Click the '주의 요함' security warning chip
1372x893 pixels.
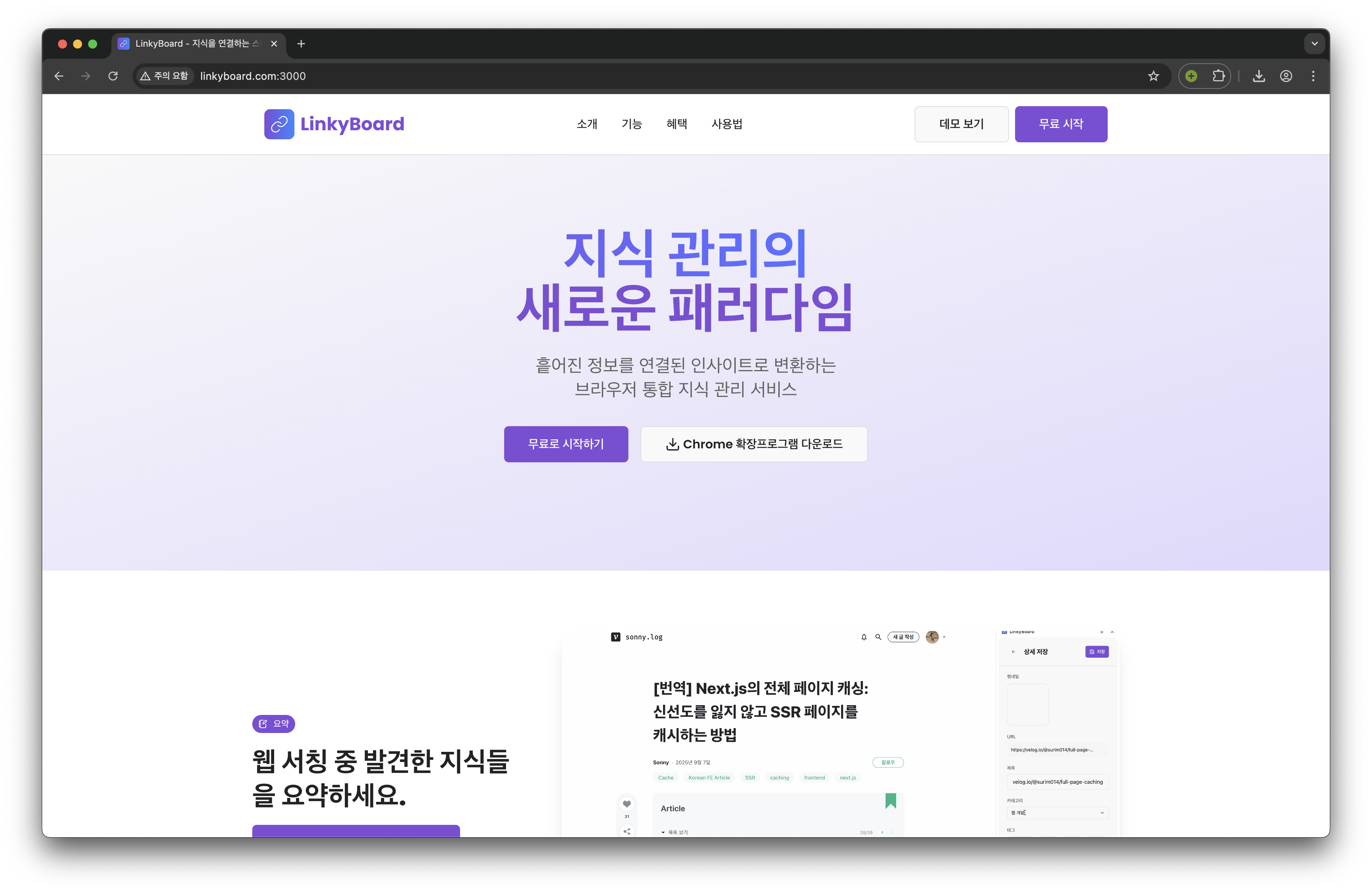164,76
